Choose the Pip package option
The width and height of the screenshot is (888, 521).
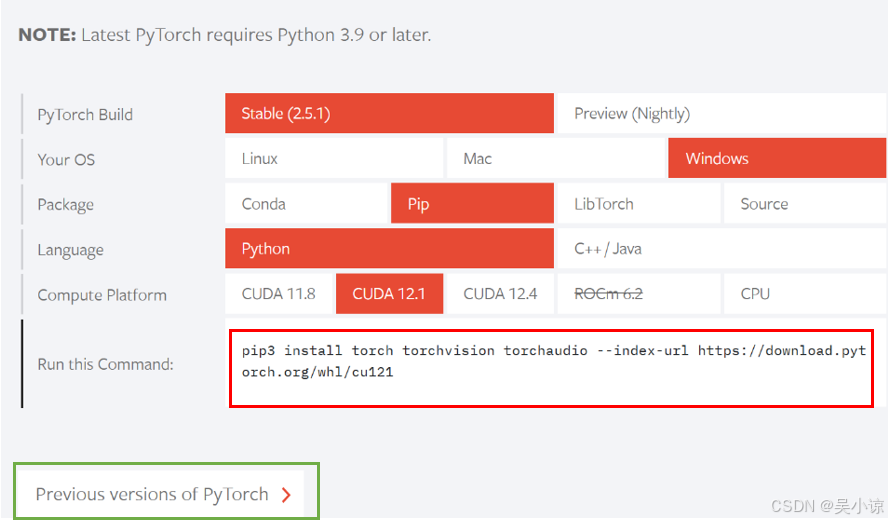coord(472,203)
